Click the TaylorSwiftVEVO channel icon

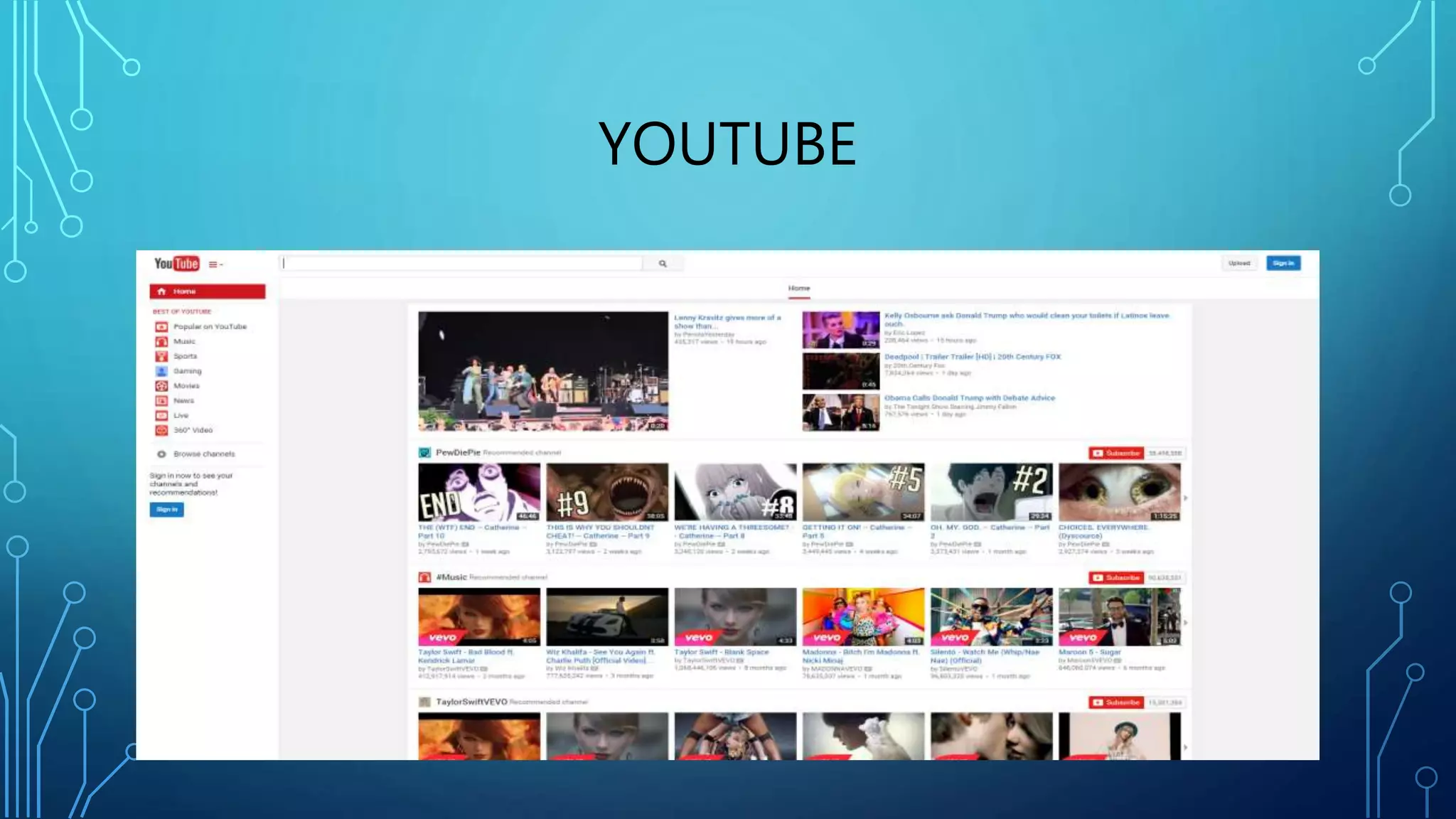pos(424,702)
